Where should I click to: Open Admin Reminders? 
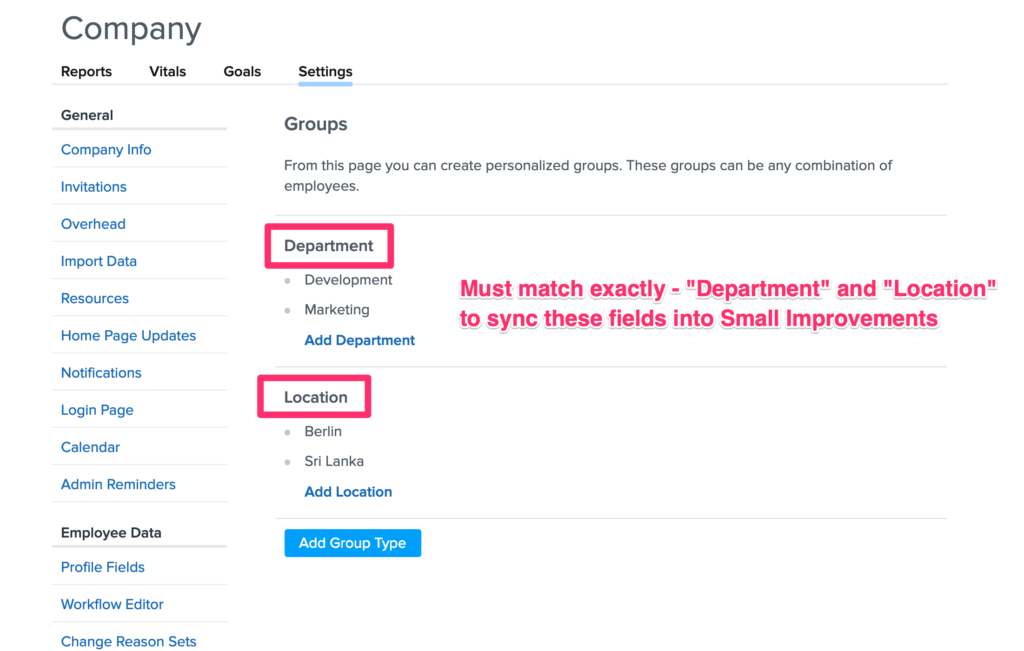[x=118, y=484]
